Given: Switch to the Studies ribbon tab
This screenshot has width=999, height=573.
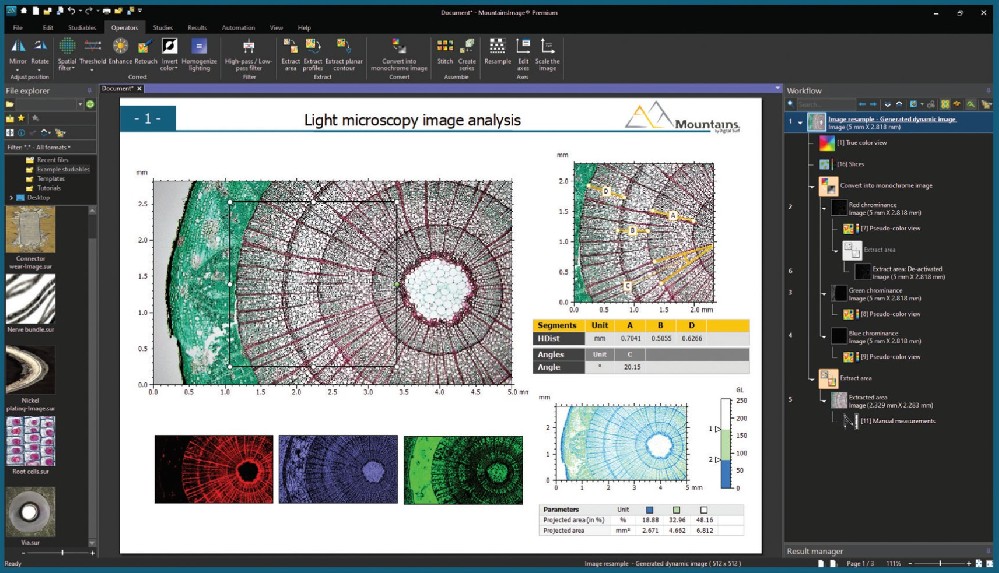Looking at the screenshot, I should [163, 28].
